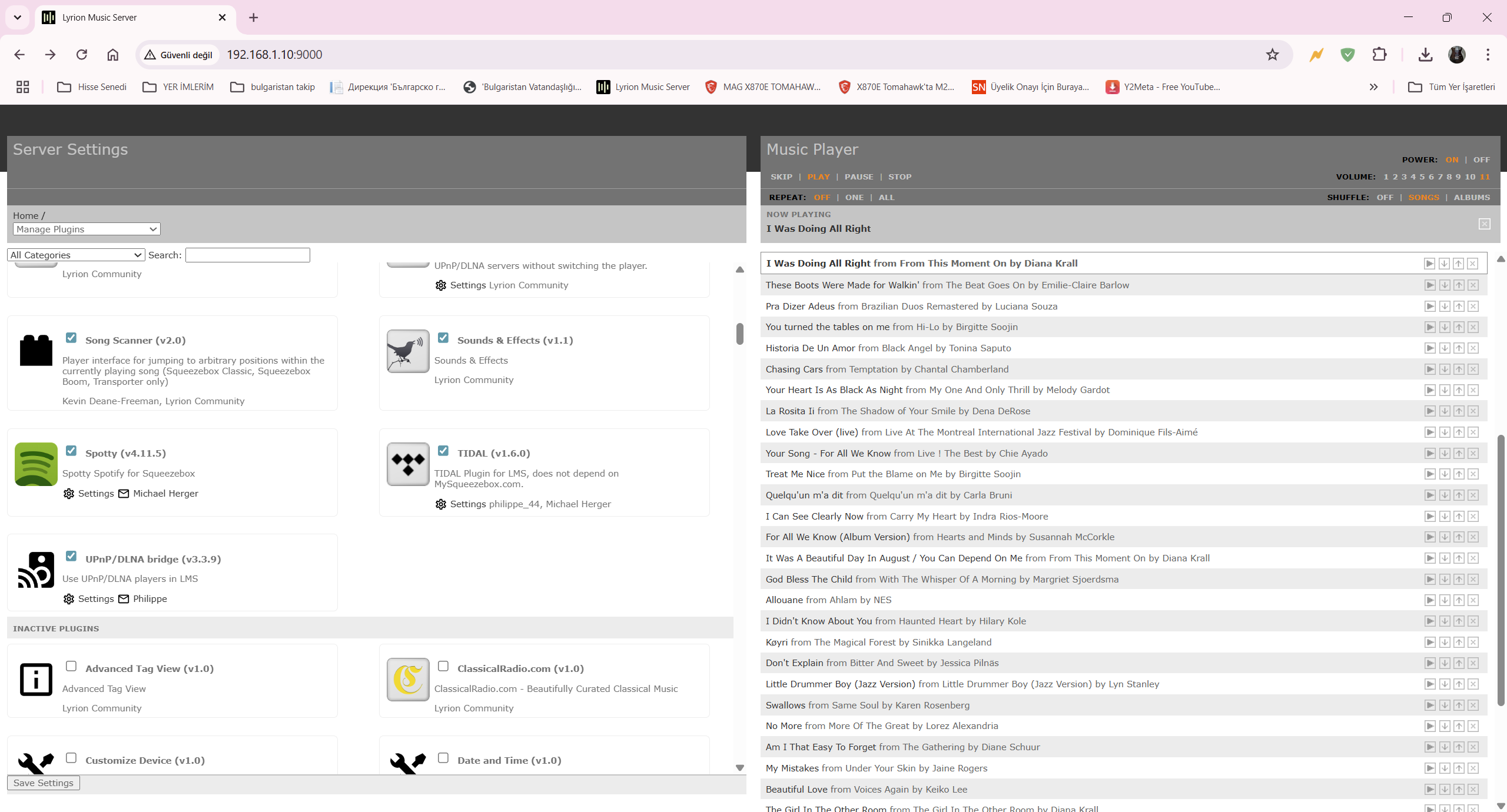Enable the ClassicalRadio.com plugin checkbox
Image resolution: width=1507 pixels, height=812 pixels.
[443, 666]
